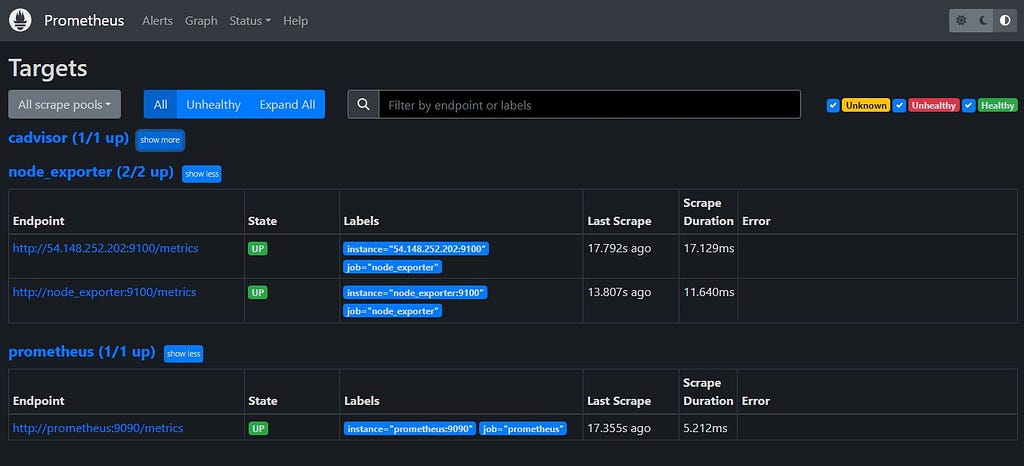Viewport: 1024px width, 466px height.
Task: Click the Expand All button
Action: point(287,104)
